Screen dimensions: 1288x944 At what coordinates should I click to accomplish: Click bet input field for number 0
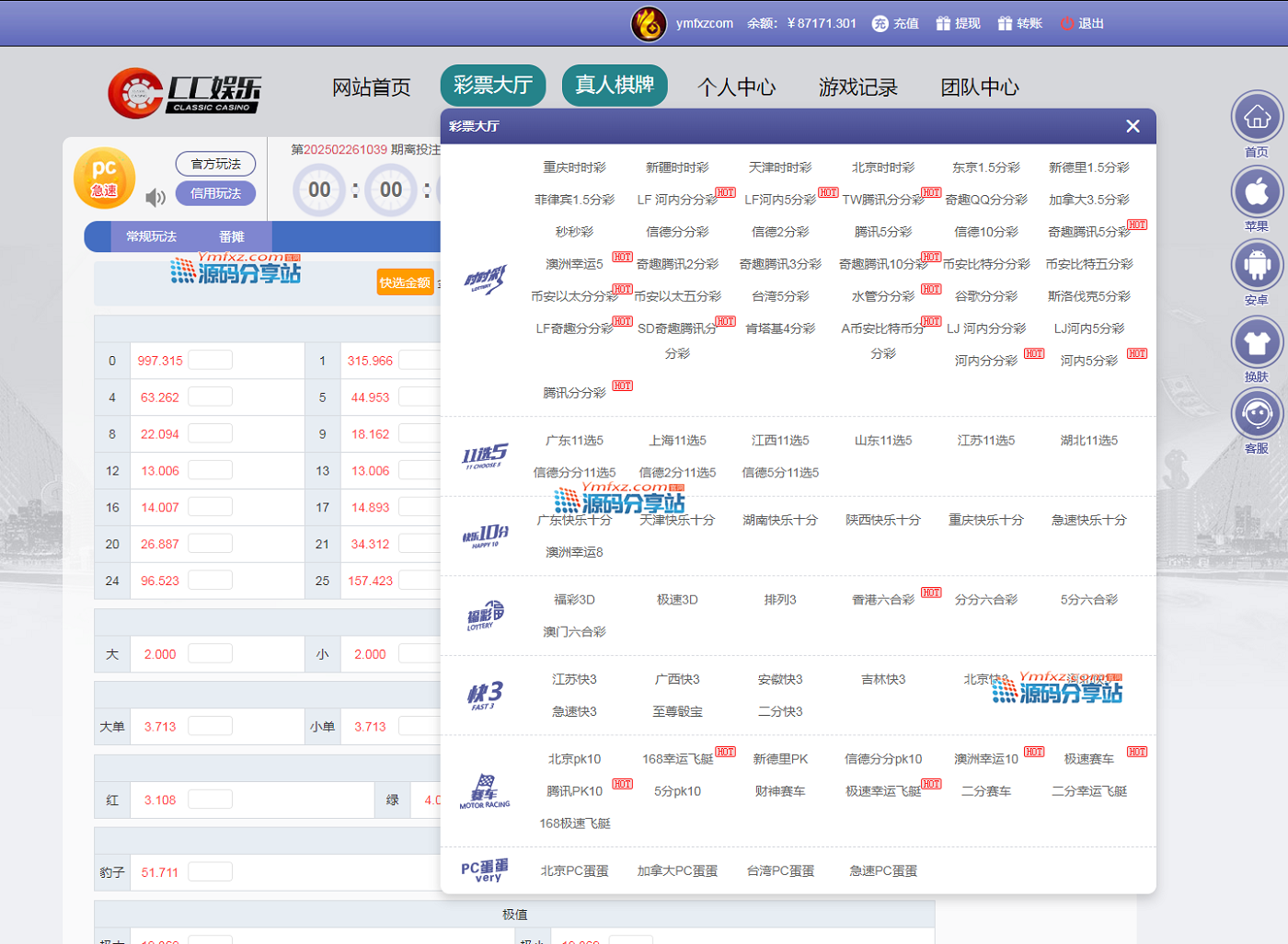[x=210, y=361]
